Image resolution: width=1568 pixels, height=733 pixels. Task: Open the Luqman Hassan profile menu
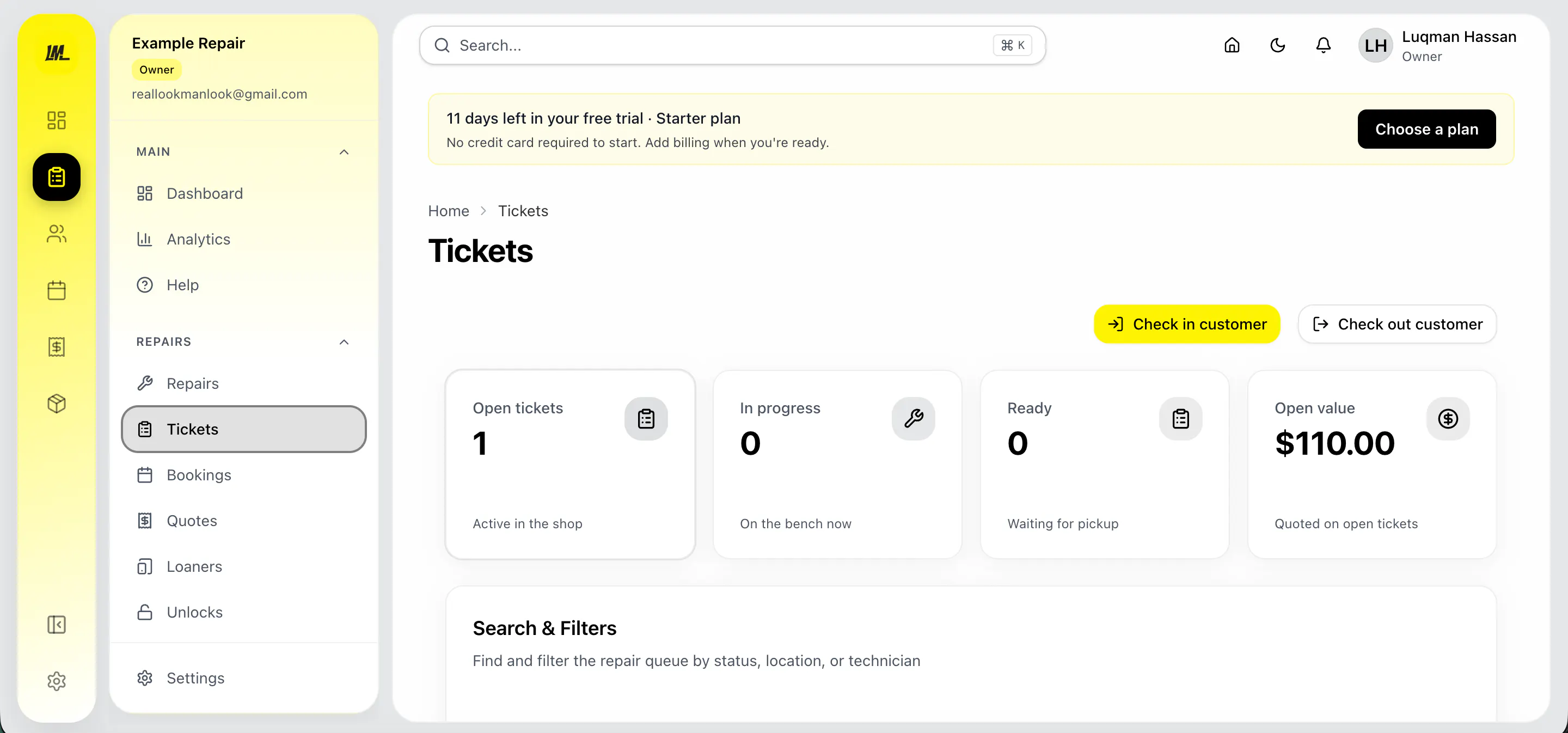(x=1437, y=46)
